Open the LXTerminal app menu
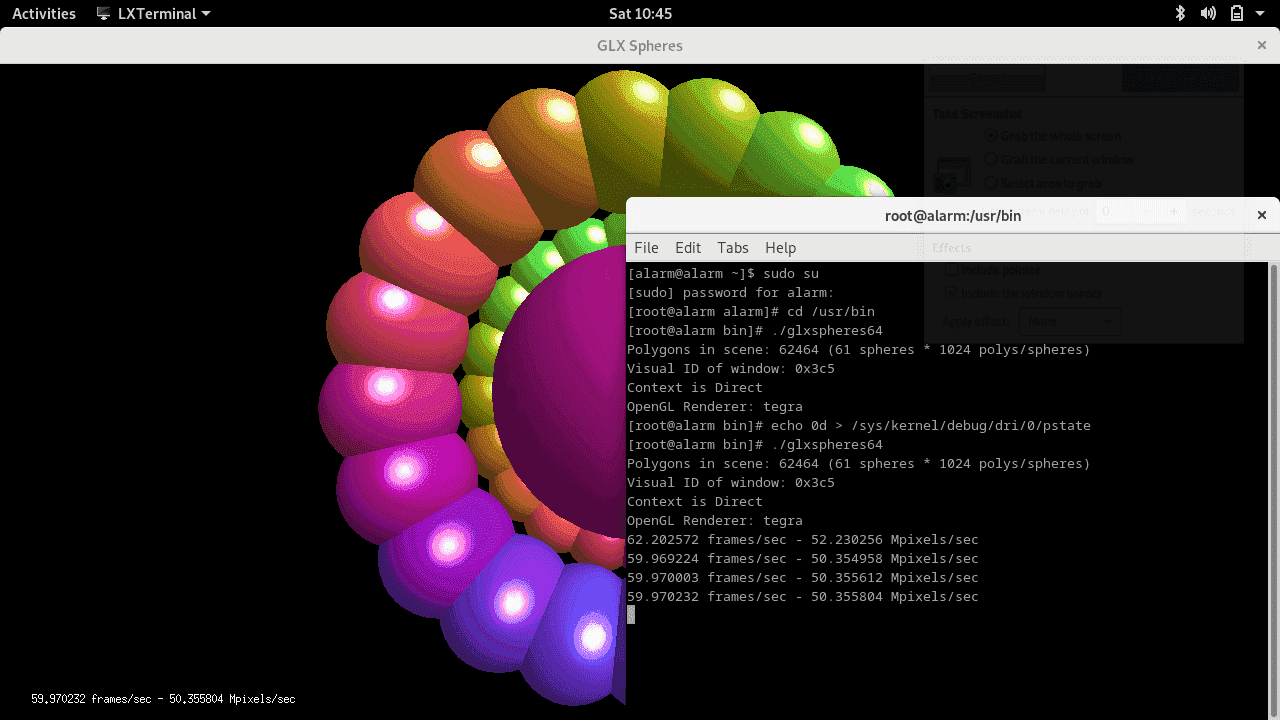The width and height of the screenshot is (1280, 720). (x=153, y=13)
